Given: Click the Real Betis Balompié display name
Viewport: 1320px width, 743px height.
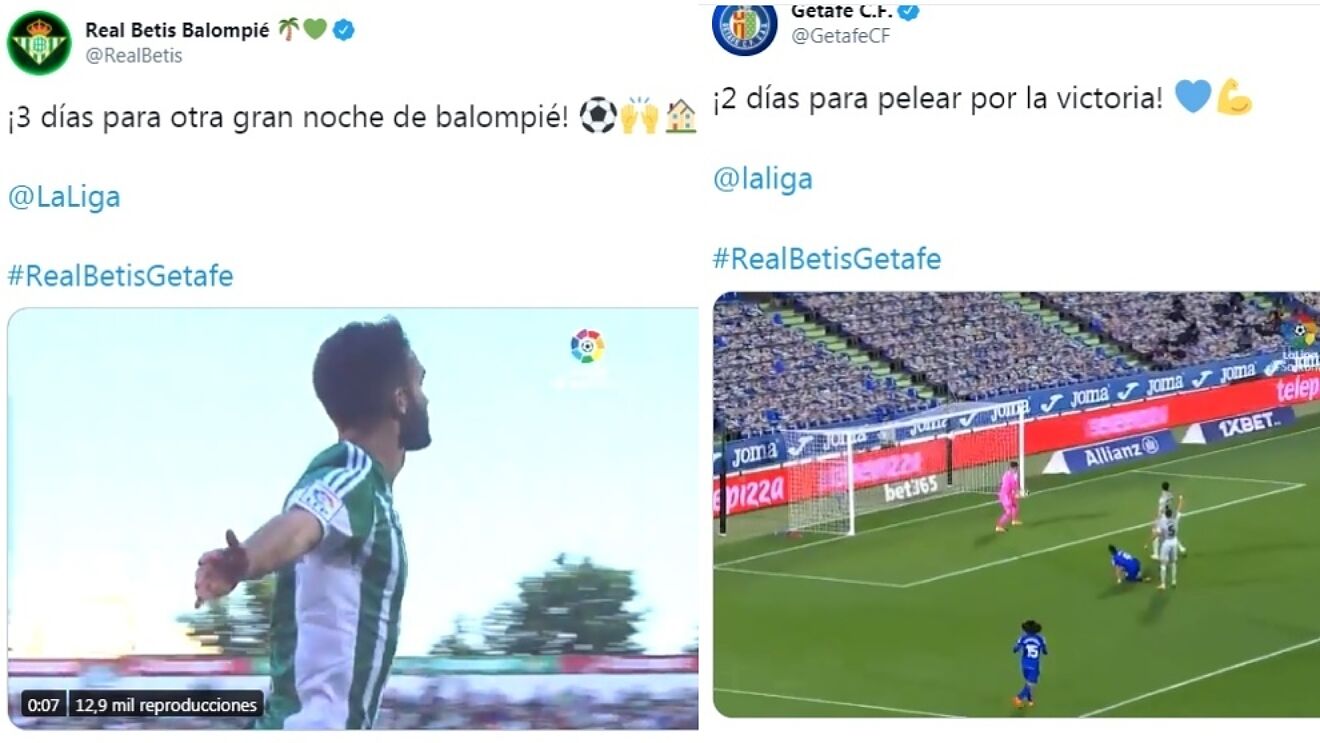Looking at the screenshot, I should click(x=177, y=30).
